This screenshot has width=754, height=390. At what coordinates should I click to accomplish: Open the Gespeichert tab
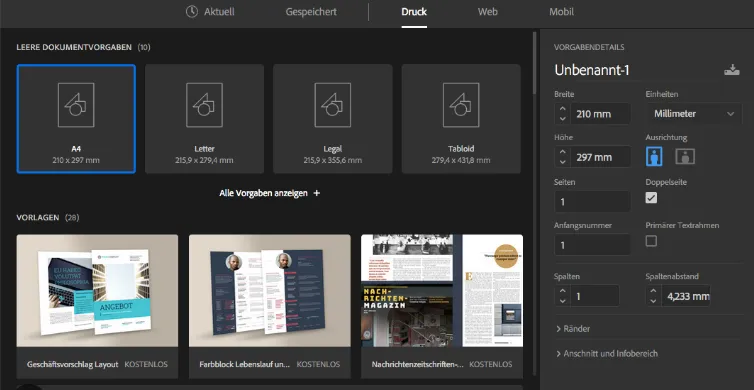coord(311,12)
